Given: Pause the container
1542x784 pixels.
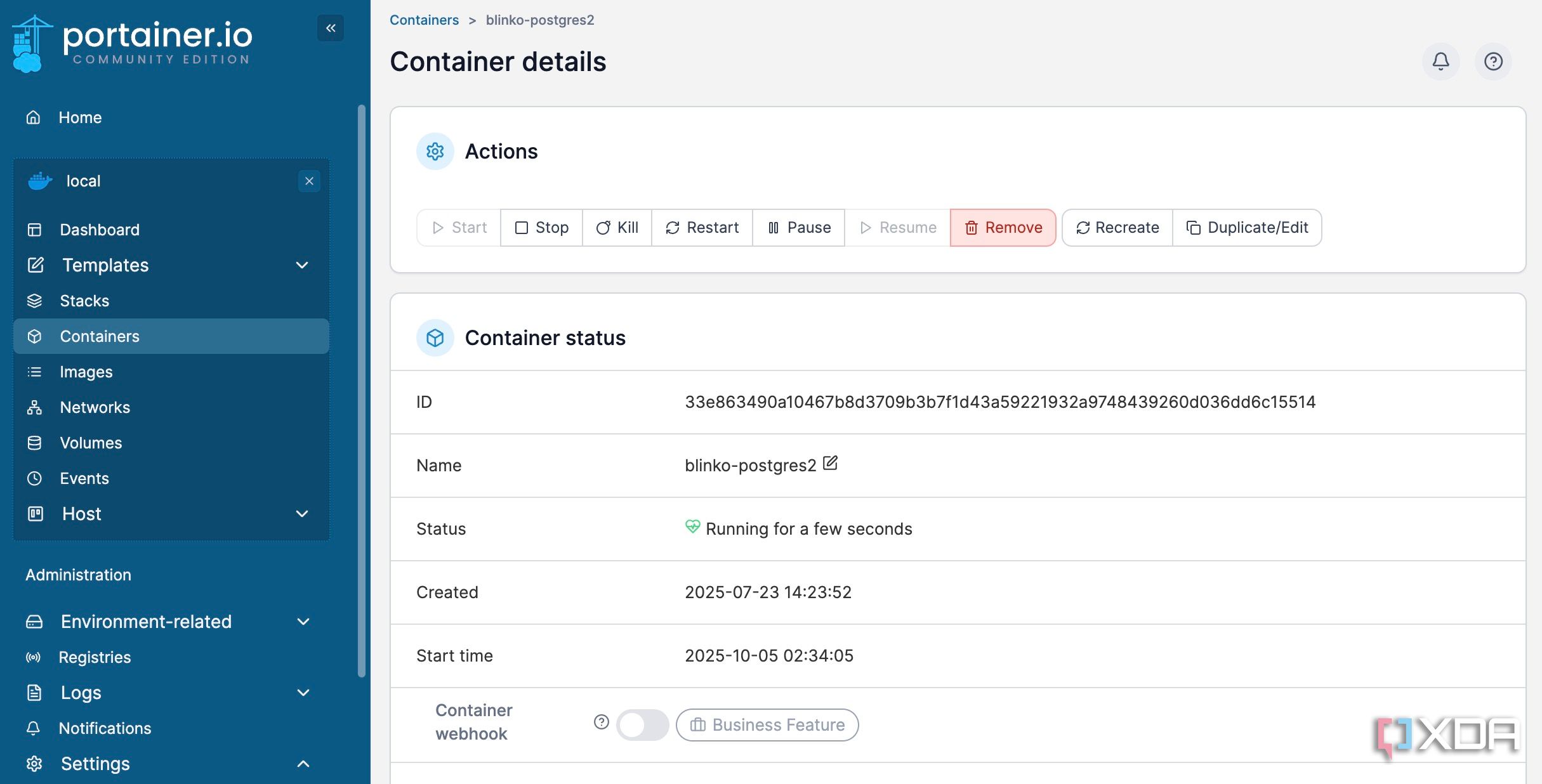Looking at the screenshot, I should (799, 227).
